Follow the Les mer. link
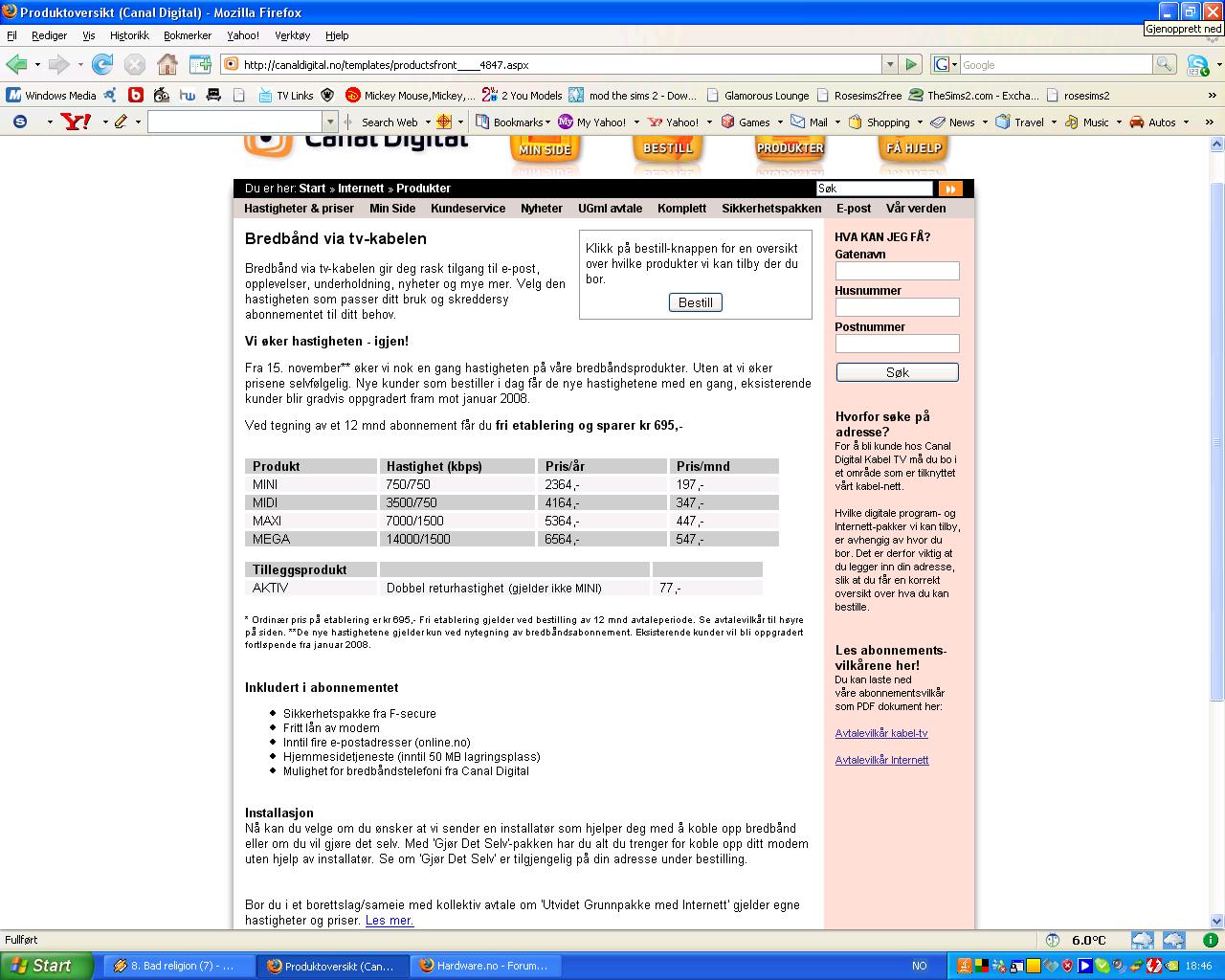Screen dimensions: 1225x980 click(390, 920)
